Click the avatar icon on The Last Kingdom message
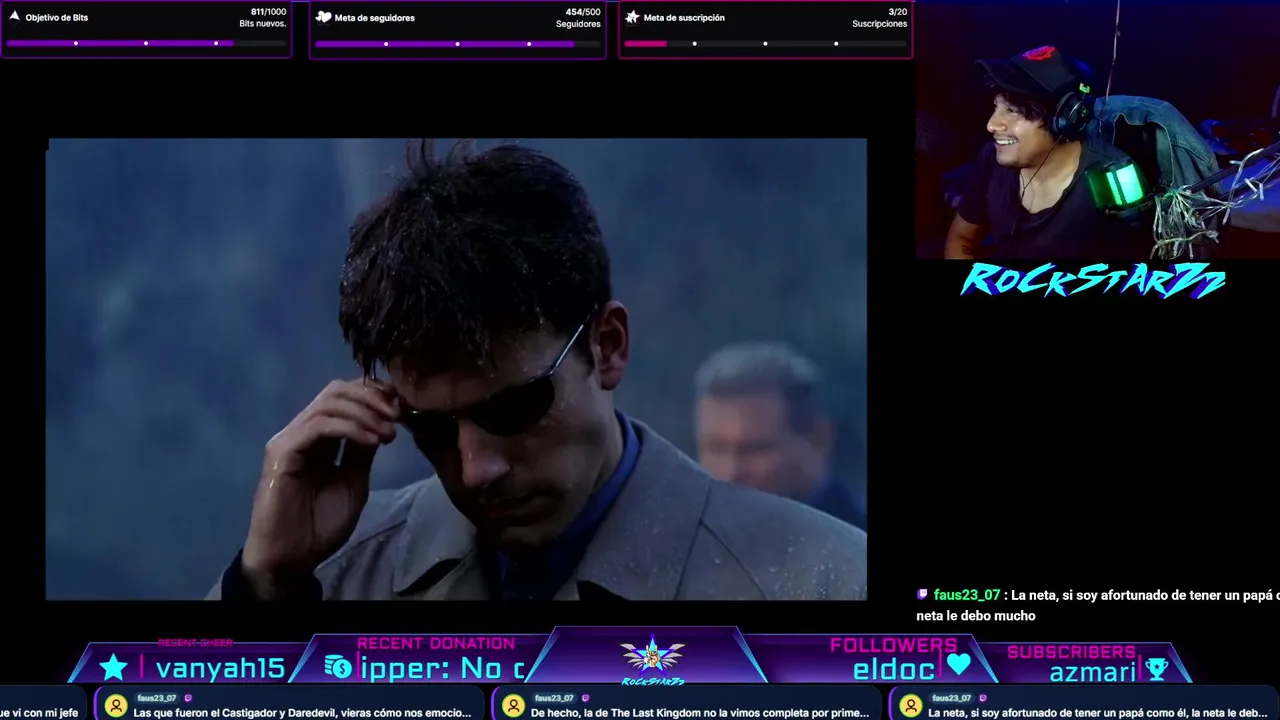The width and height of the screenshot is (1280, 720). (514, 706)
